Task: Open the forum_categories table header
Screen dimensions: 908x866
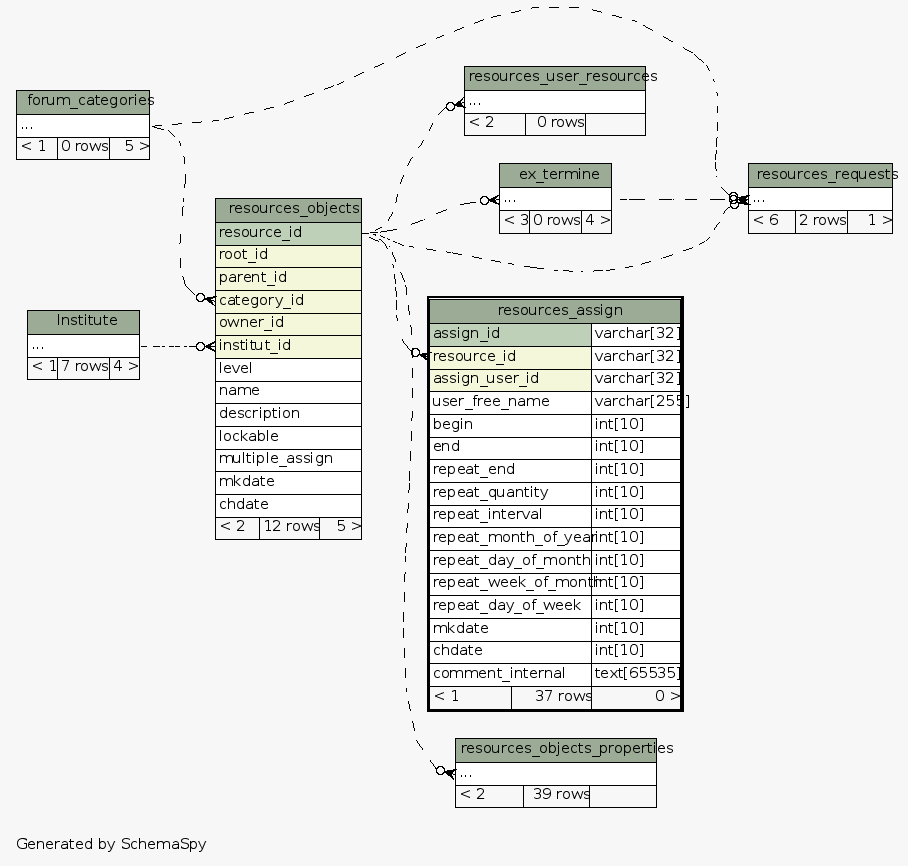Action: (83, 100)
